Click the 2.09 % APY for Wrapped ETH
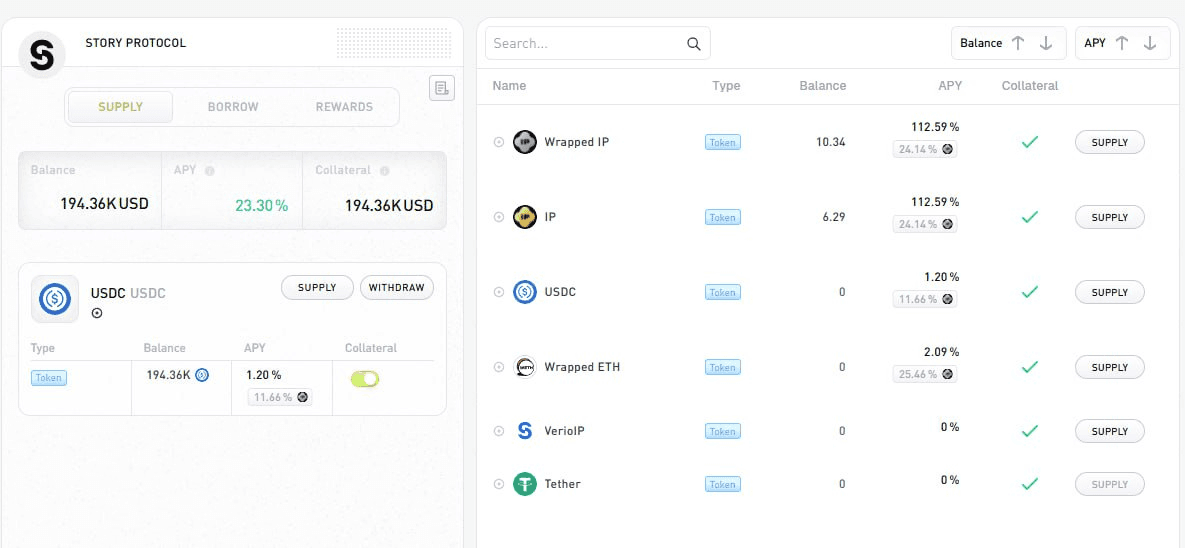The width and height of the screenshot is (1185, 548). [942, 351]
